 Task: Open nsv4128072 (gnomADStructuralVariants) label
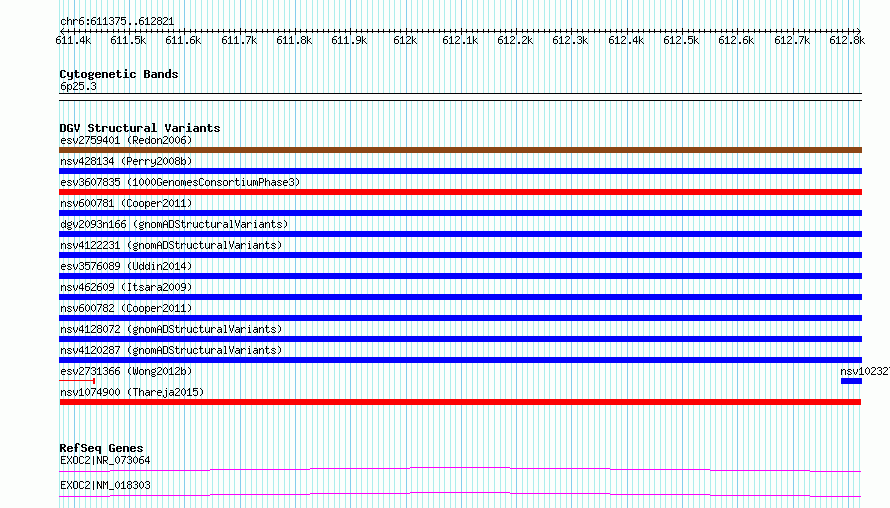coord(171,329)
